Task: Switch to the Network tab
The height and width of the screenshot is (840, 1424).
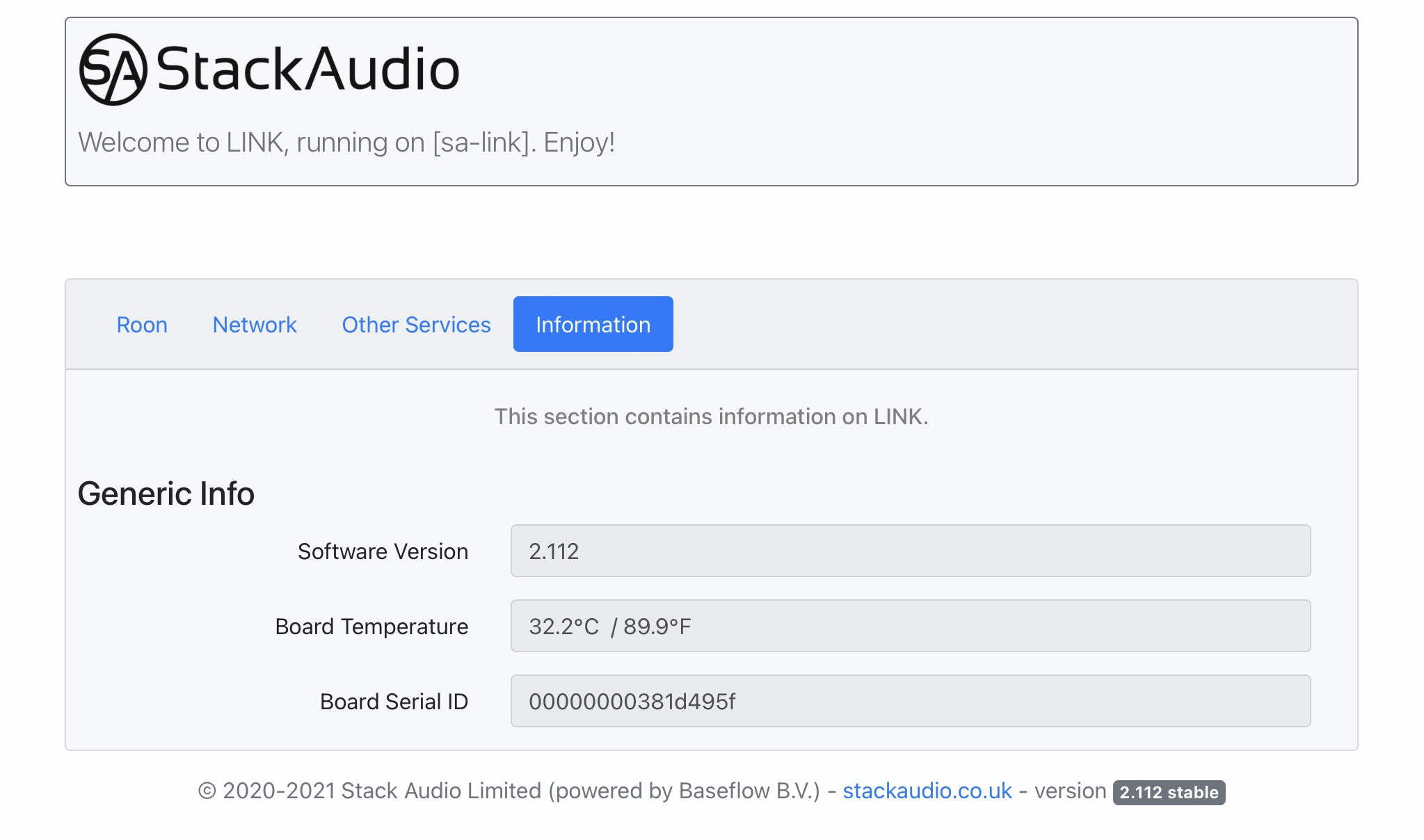Action: click(255, 325)
